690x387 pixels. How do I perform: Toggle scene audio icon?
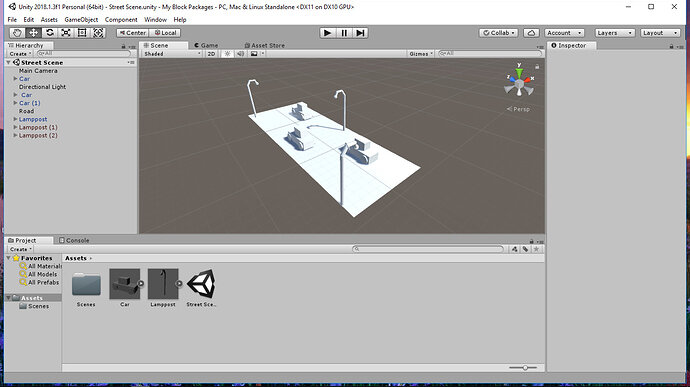point(240,54)
